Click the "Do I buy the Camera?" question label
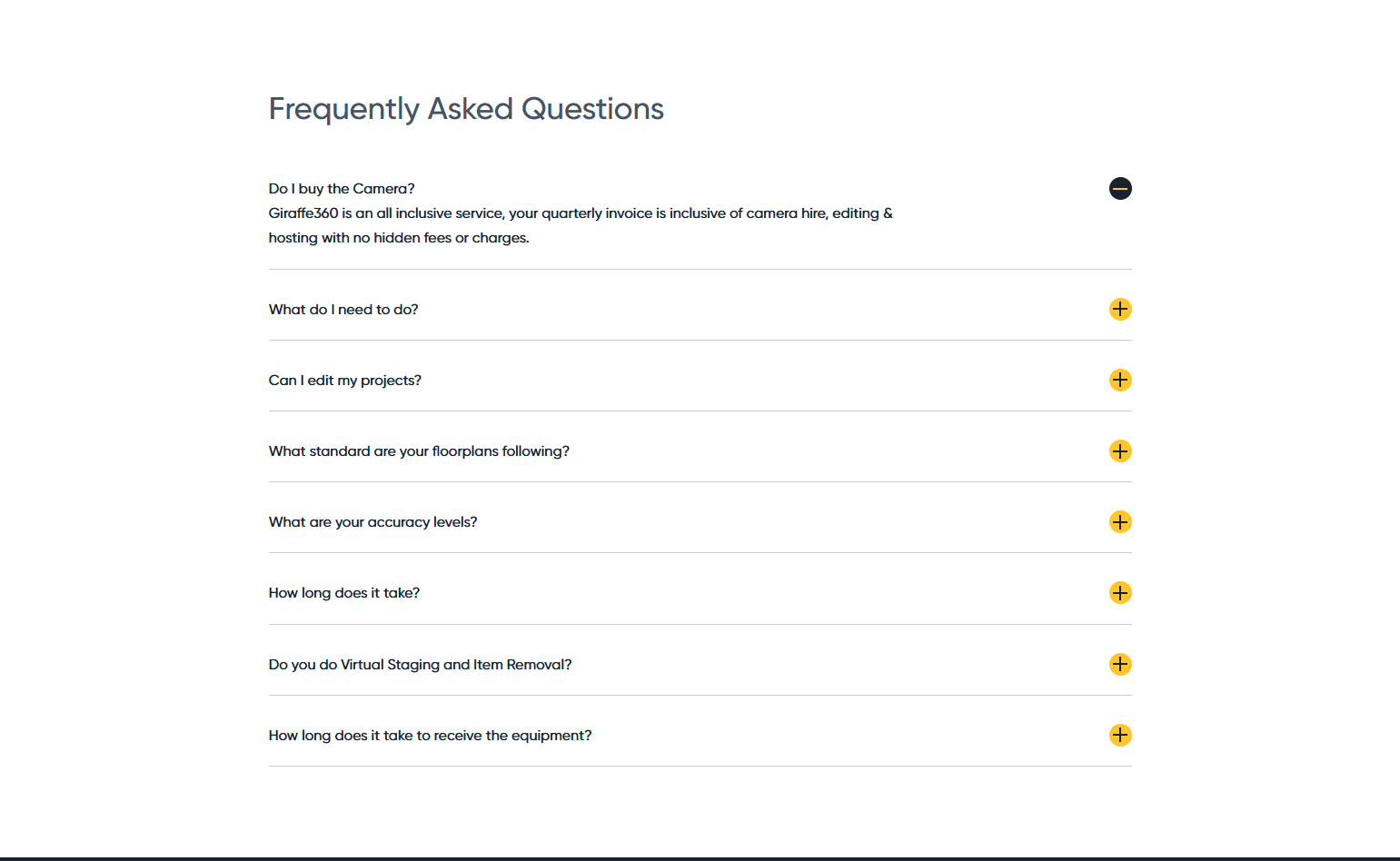The image size is (1400, 861). pos(341,188)
